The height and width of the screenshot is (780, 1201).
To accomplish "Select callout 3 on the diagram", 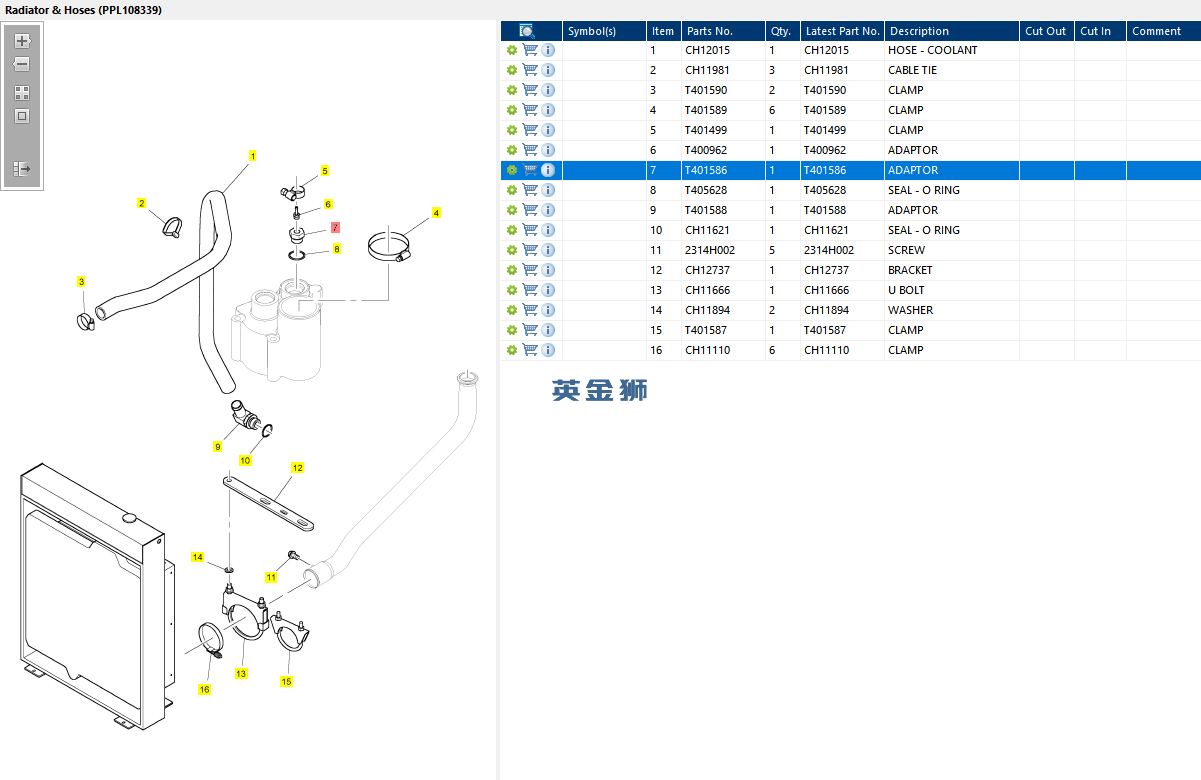I will [x=82, y=282].
